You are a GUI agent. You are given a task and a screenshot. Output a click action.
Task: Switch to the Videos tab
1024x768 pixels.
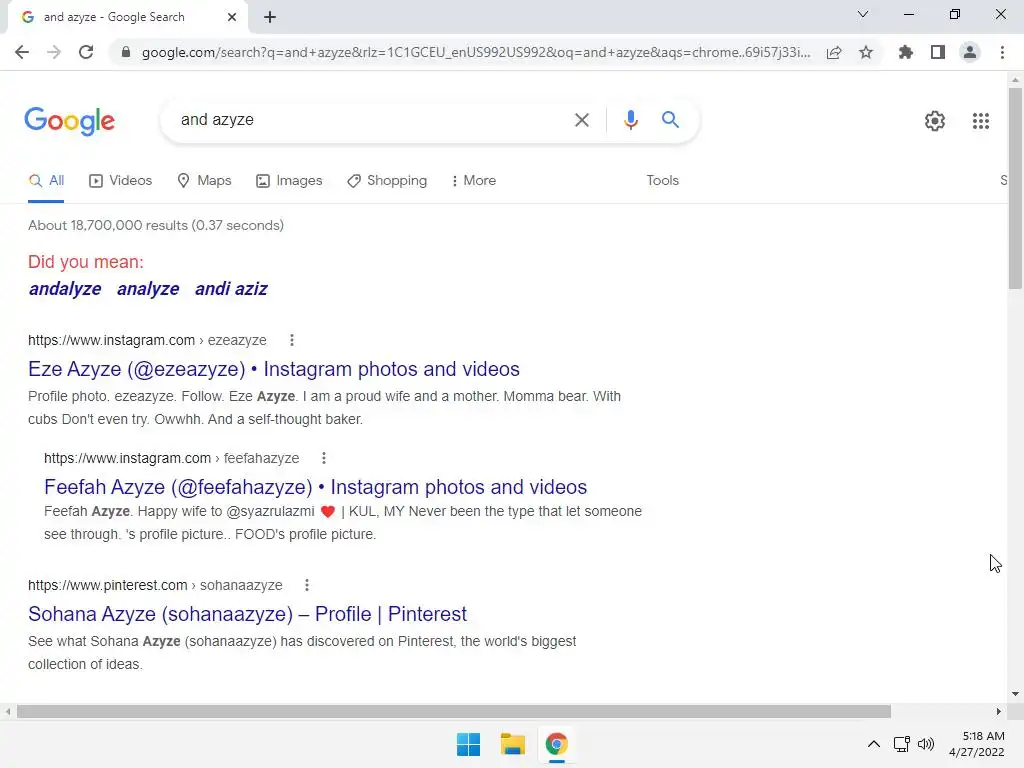(120, 181)
